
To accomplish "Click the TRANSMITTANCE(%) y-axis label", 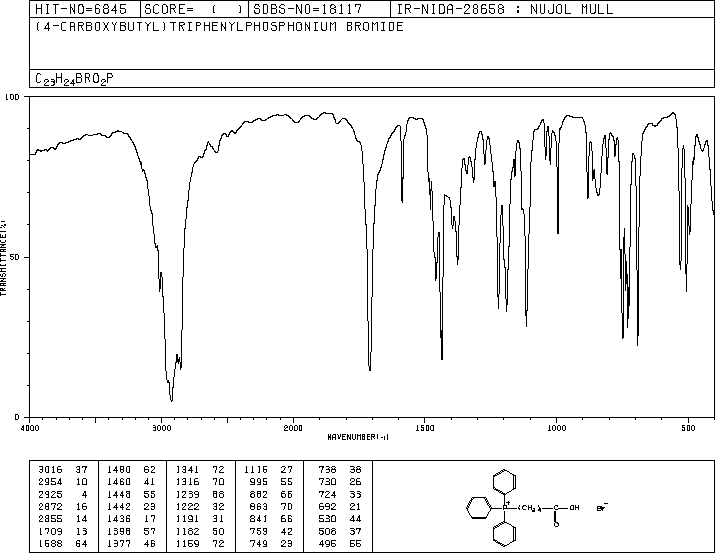I will (x=3, y=257).
